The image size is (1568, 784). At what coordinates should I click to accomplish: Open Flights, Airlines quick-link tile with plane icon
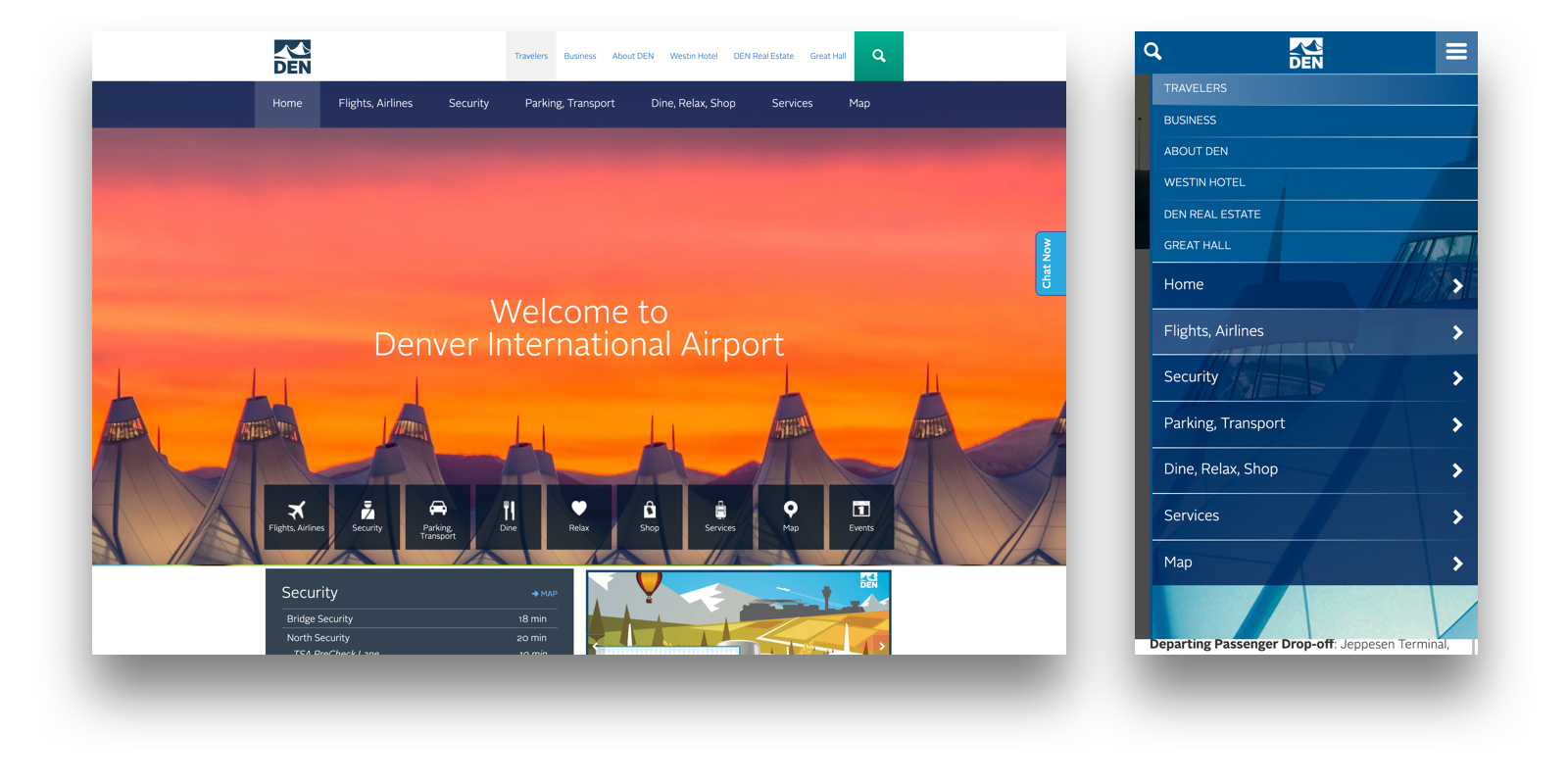pos(297,516)
